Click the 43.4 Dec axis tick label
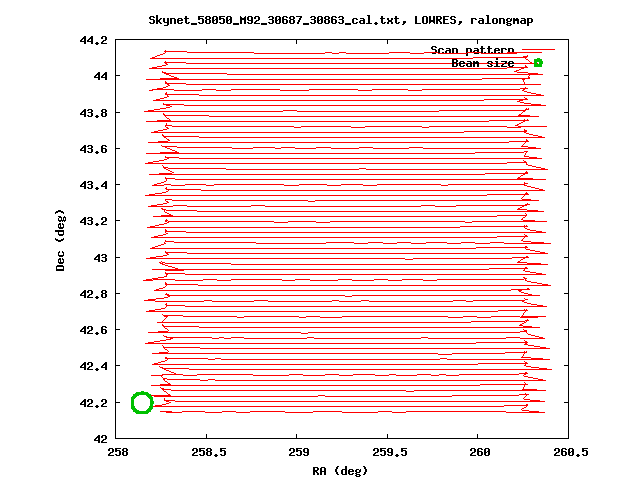 click(x=94, y=185)
